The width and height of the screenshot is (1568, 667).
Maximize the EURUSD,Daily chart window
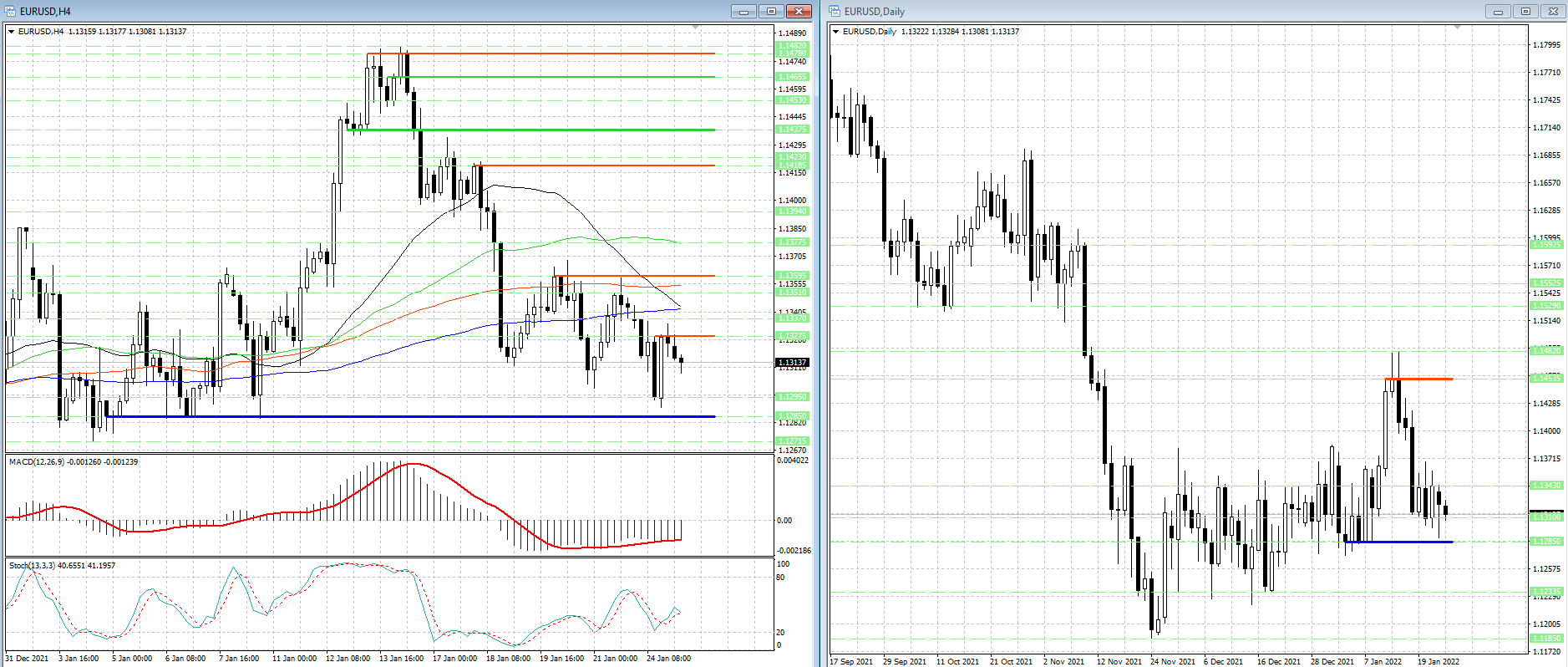1525,11
